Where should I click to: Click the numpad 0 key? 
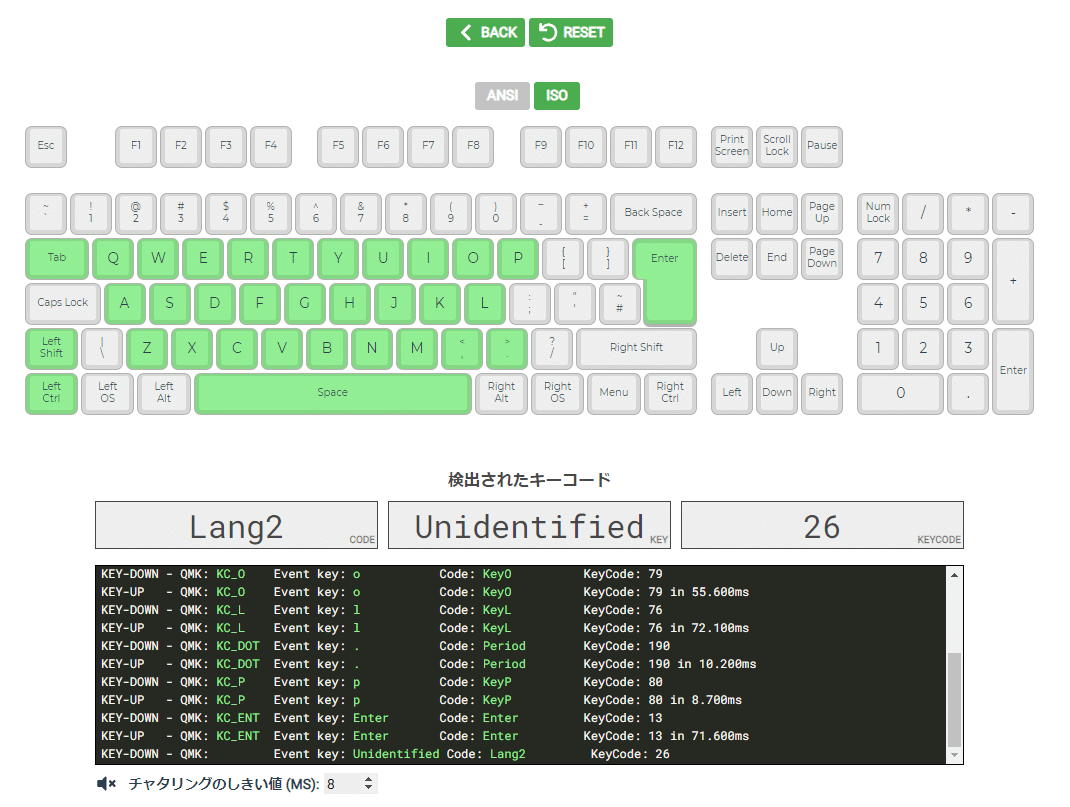pos(900,393)
